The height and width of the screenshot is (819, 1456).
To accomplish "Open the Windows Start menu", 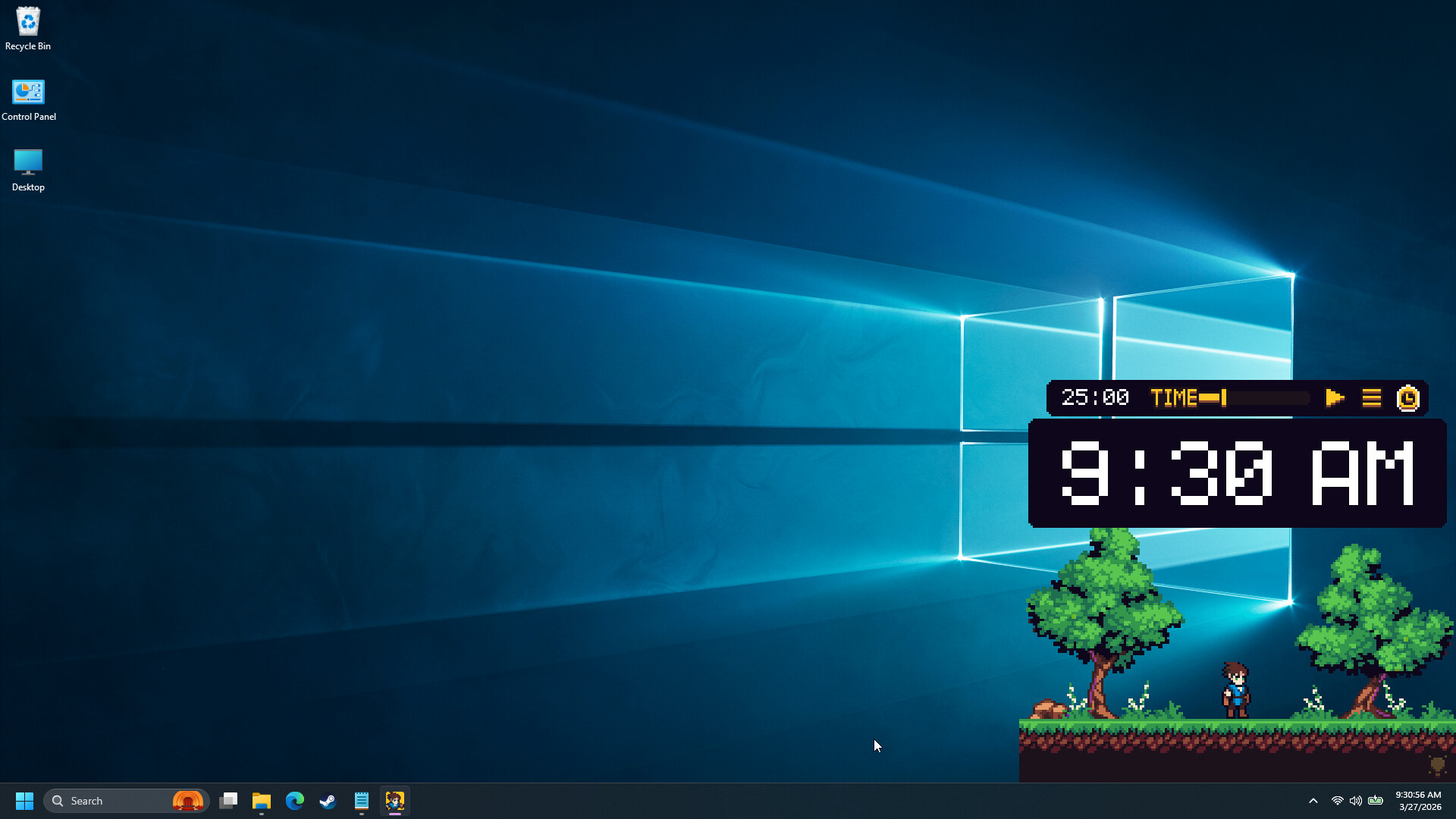I will click(x=24, y=800).
